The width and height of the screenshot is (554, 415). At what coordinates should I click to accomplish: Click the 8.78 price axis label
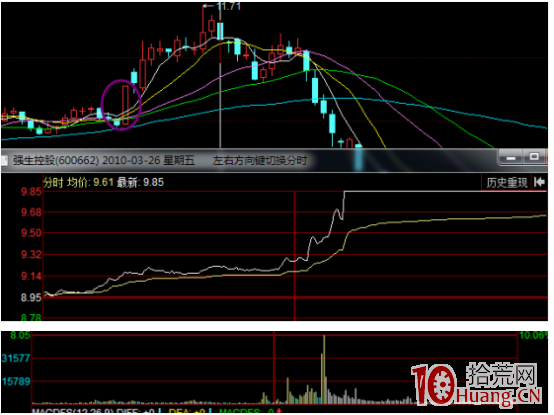[31, 318]
